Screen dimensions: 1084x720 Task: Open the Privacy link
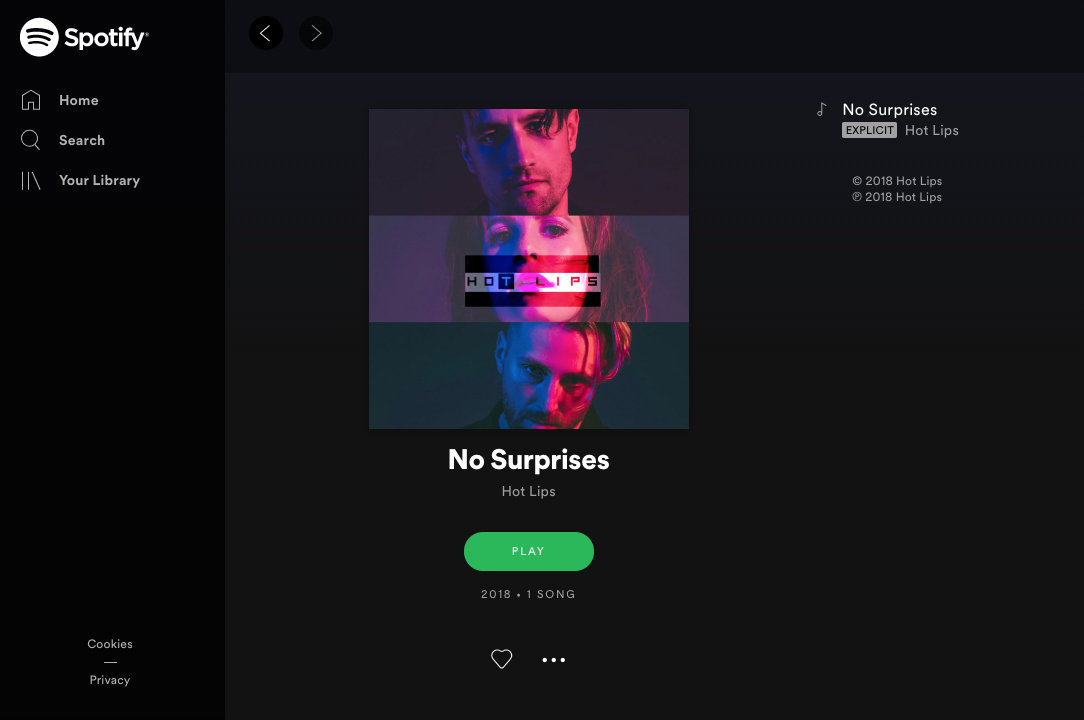(110, 680)
